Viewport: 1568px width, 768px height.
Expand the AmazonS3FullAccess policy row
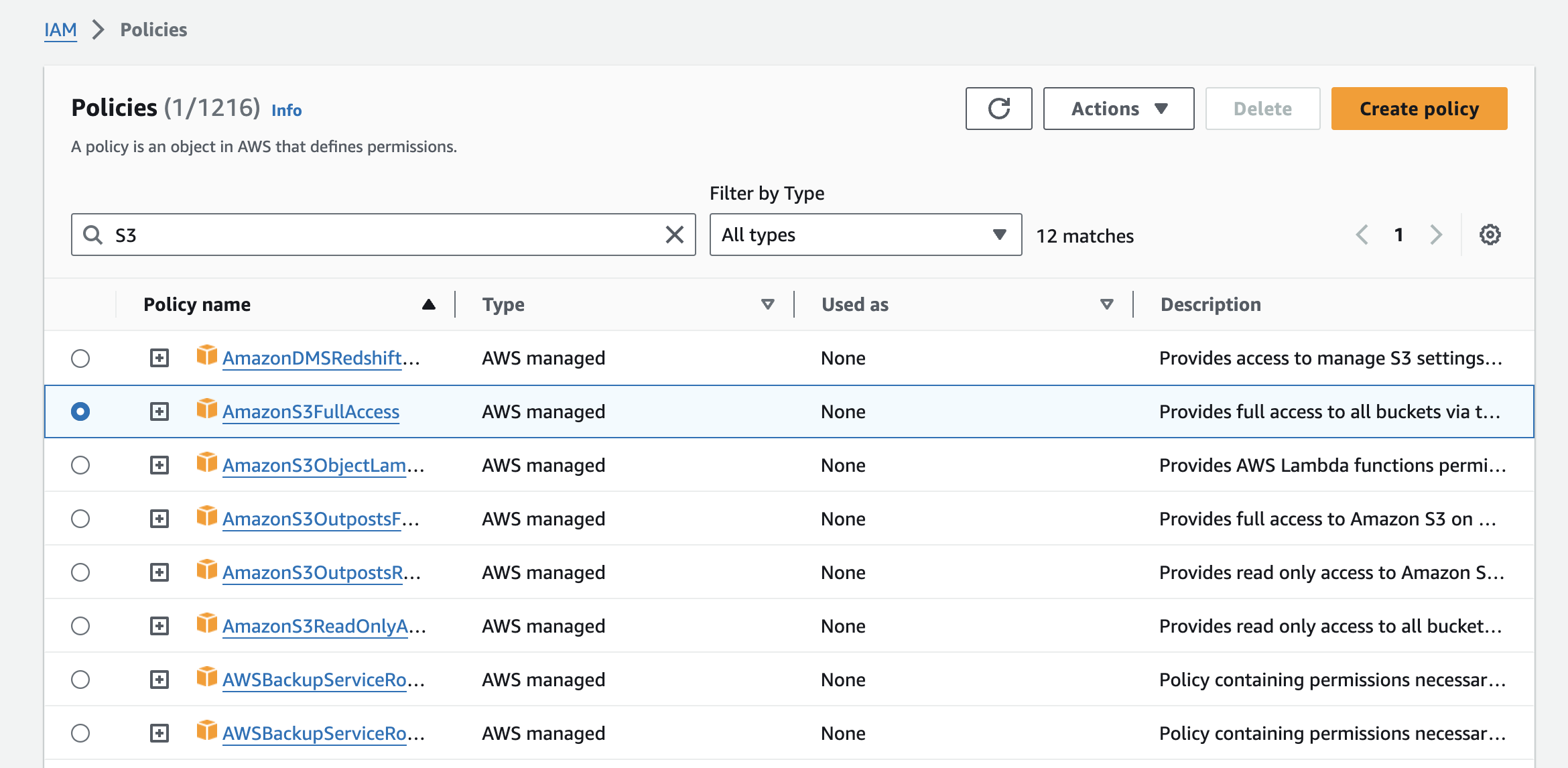pos(159,411)
